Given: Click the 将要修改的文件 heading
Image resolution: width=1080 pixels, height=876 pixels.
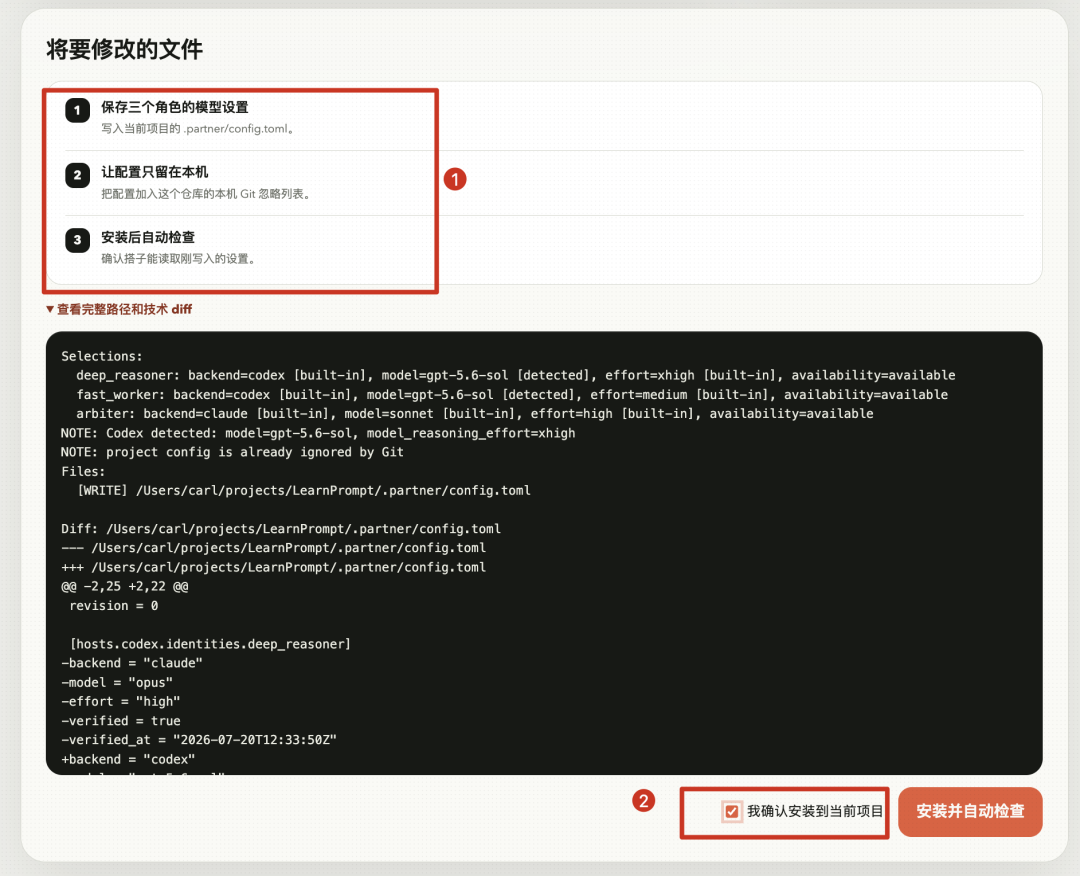Looking at the screenshot, I should [125, 49].
